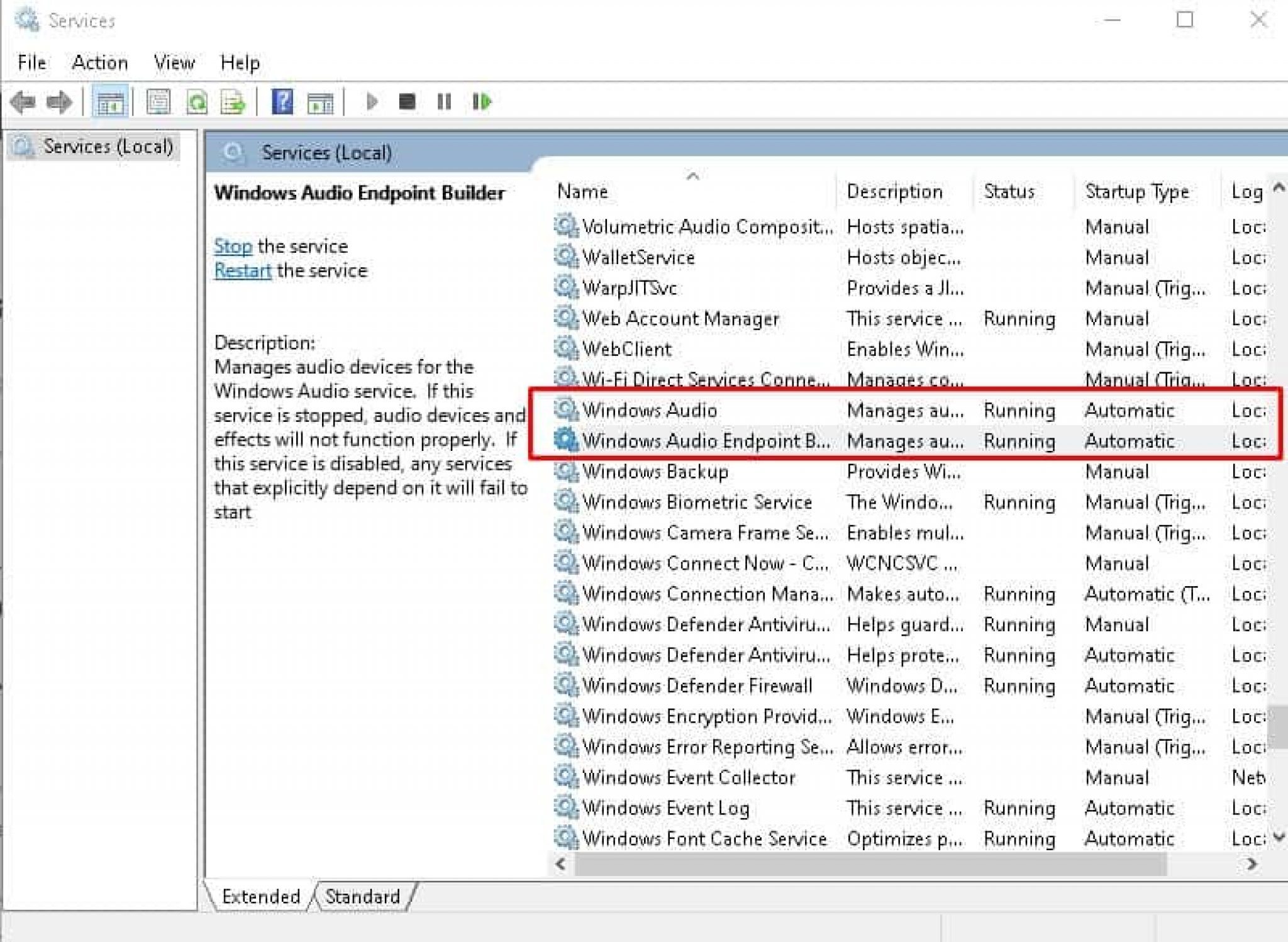Screen dimensions: 1288x942
Task: Click the Restart Service toolbar icon
Action: [482, 102]
